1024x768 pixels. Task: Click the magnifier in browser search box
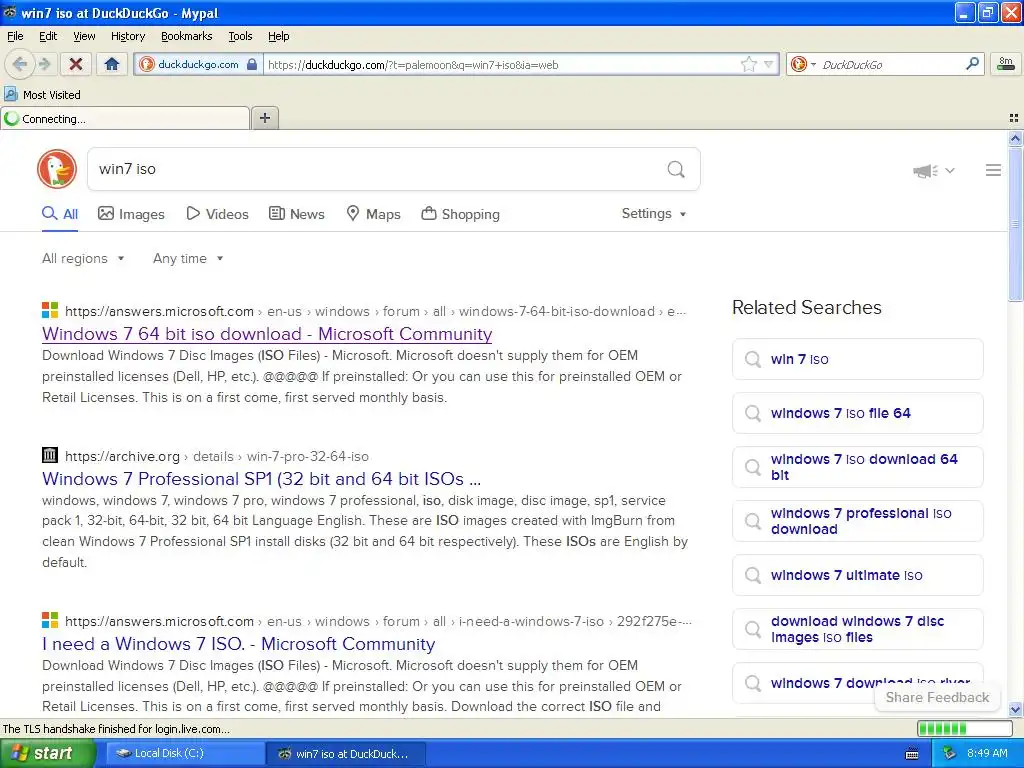pos(972,63)
